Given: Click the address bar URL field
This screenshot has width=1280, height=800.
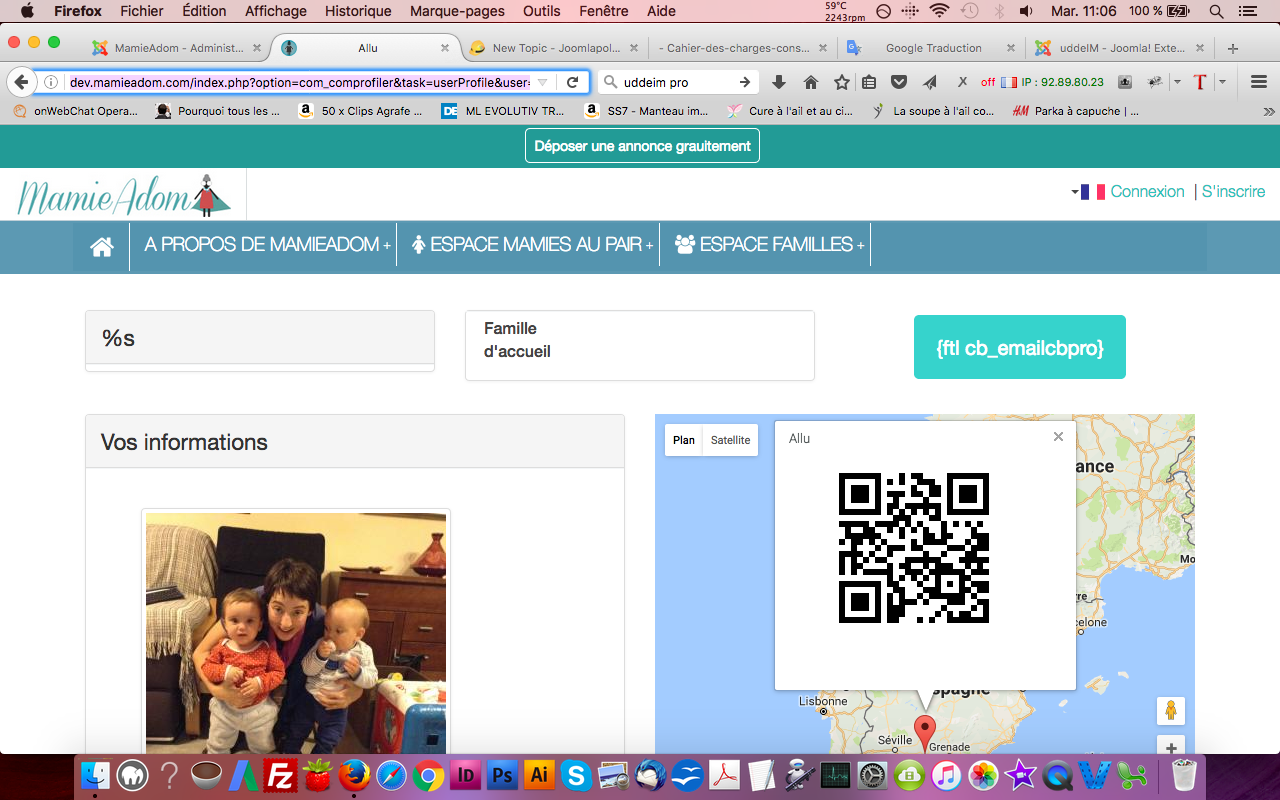Looking at the screenshot, I should click(297, 82).
